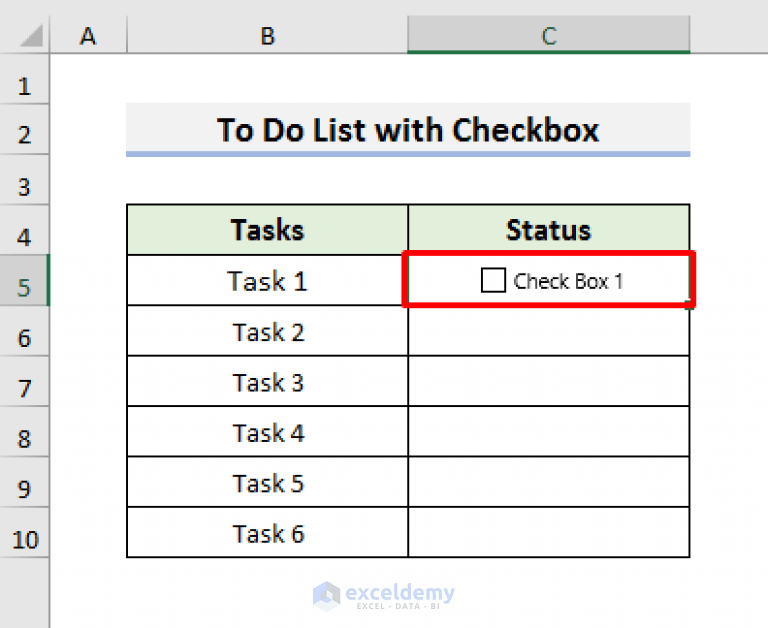
Task: Click the Select All corner triangle
Action: pyautogui.click(x=31, y=36)
